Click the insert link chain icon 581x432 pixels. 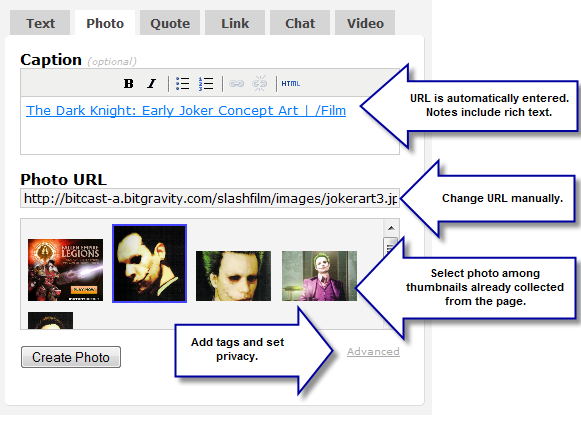[x=236, y=84]
